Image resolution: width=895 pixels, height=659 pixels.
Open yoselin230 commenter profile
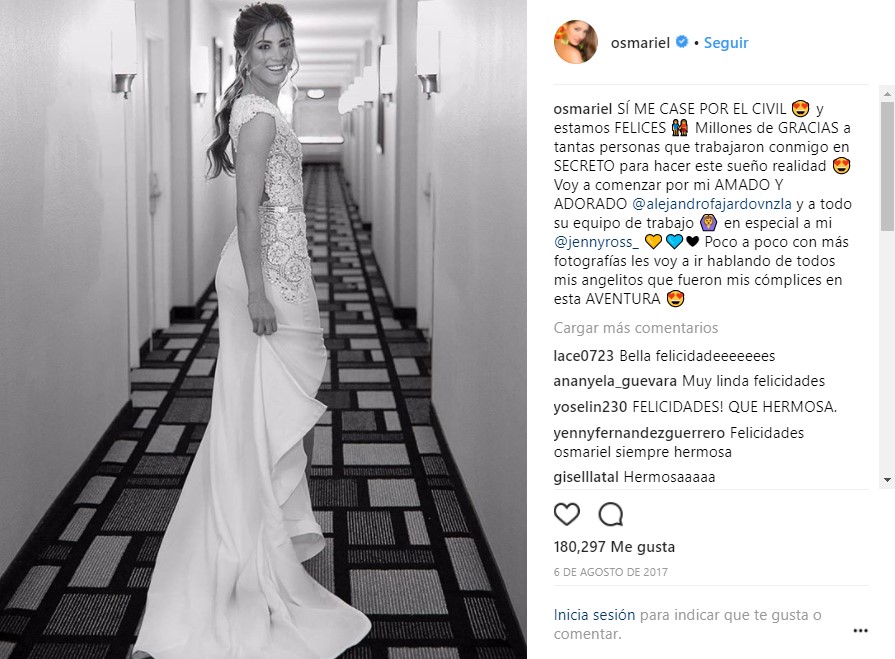tap(590, 407)
